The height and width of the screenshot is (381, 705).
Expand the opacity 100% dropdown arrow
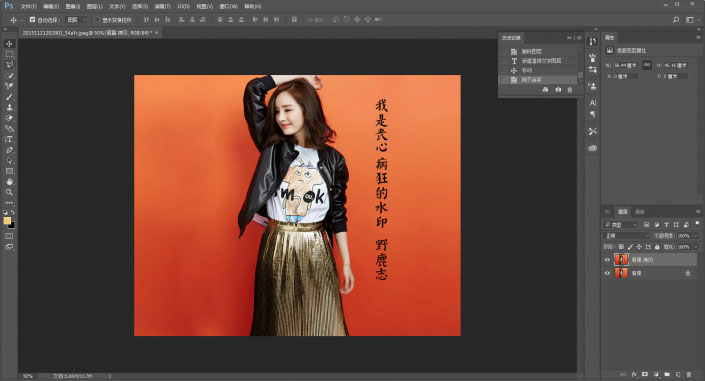click(x=696, y=236)
